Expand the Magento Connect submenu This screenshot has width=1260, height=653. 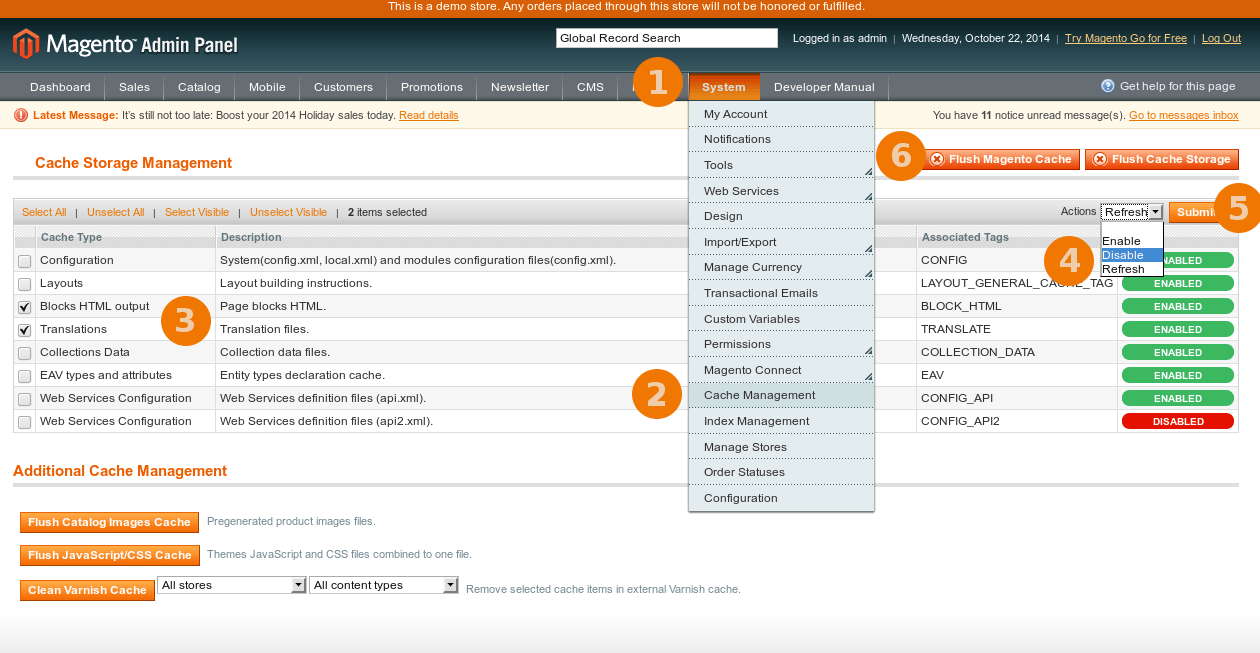click(x=781, y=370)
